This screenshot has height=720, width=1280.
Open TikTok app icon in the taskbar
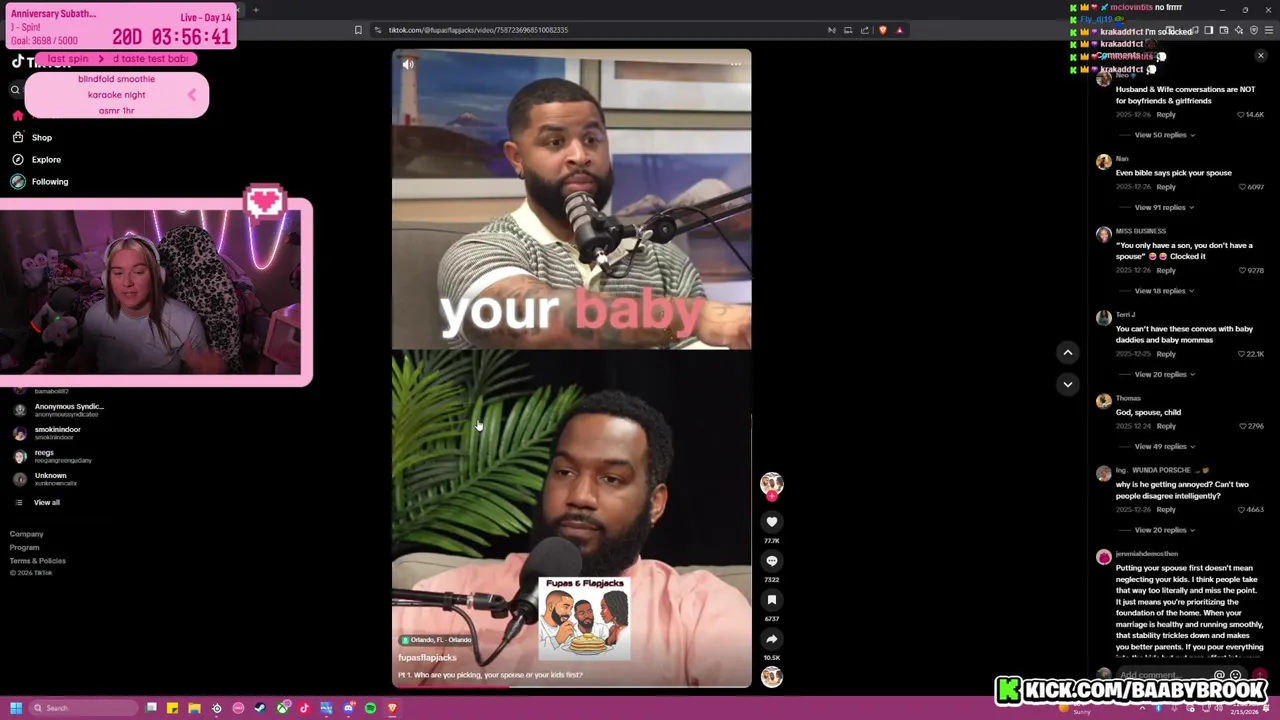click(304, 708)
